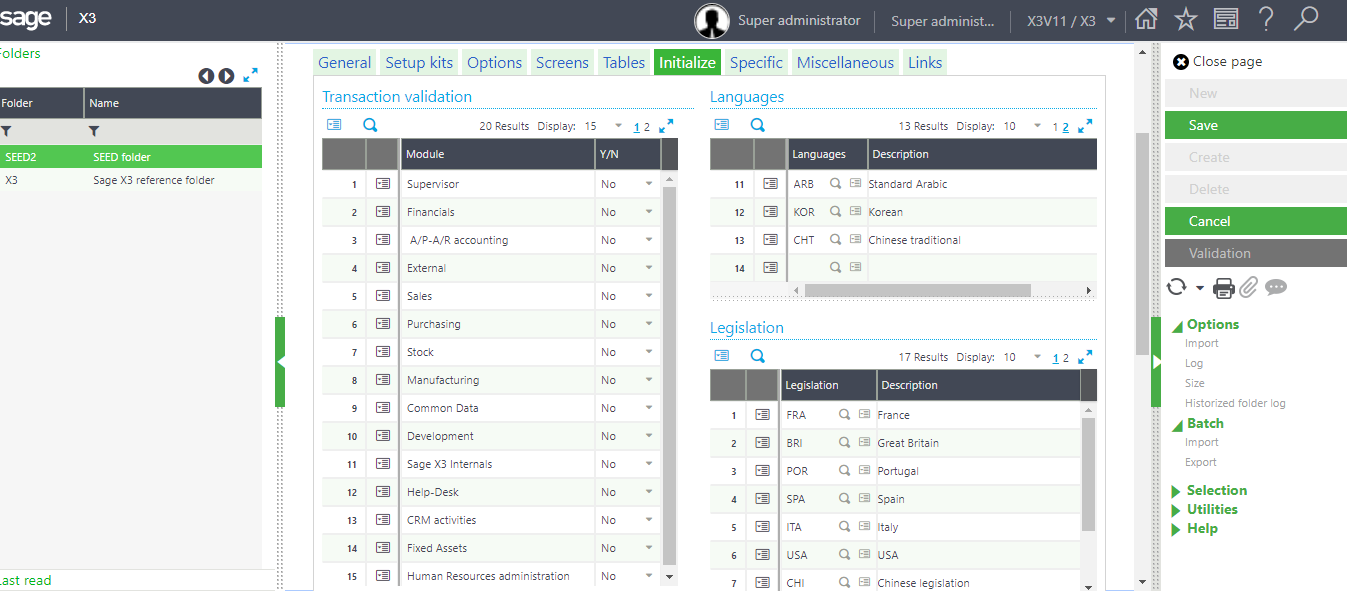
Task: Expand the Transaction validation grid to full screen
Action: tap(666, 126)
